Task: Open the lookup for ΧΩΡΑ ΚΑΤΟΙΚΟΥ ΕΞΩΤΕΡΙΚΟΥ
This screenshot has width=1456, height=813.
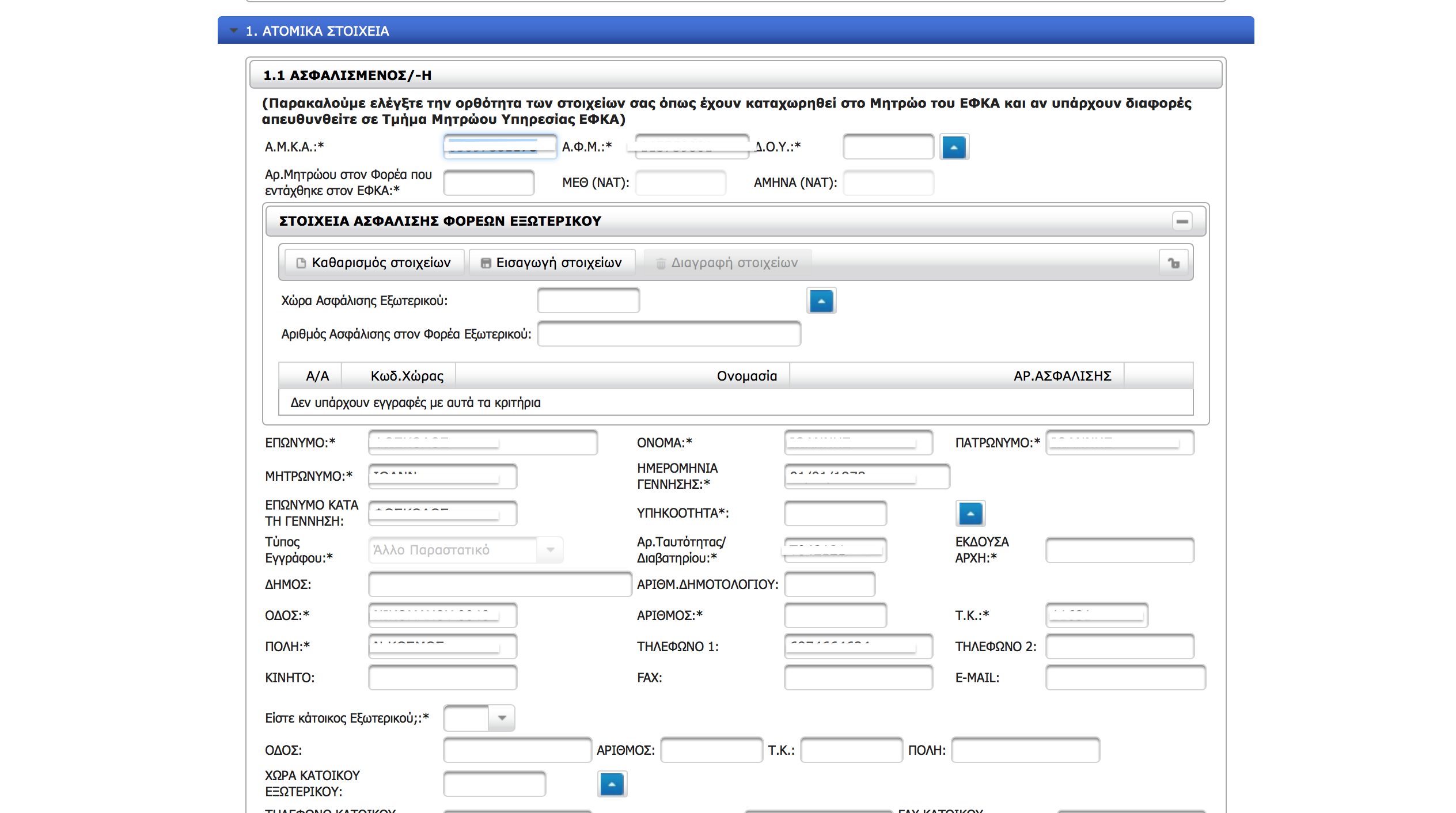Action: 612,784
